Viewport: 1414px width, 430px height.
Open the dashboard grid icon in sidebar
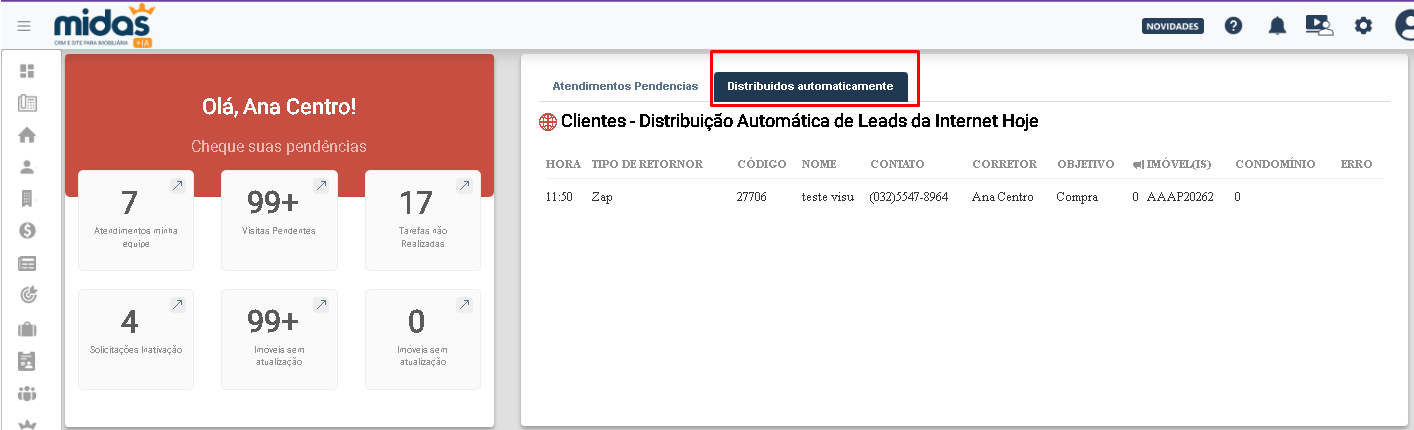pyautogui.click(x=27, y=71)
